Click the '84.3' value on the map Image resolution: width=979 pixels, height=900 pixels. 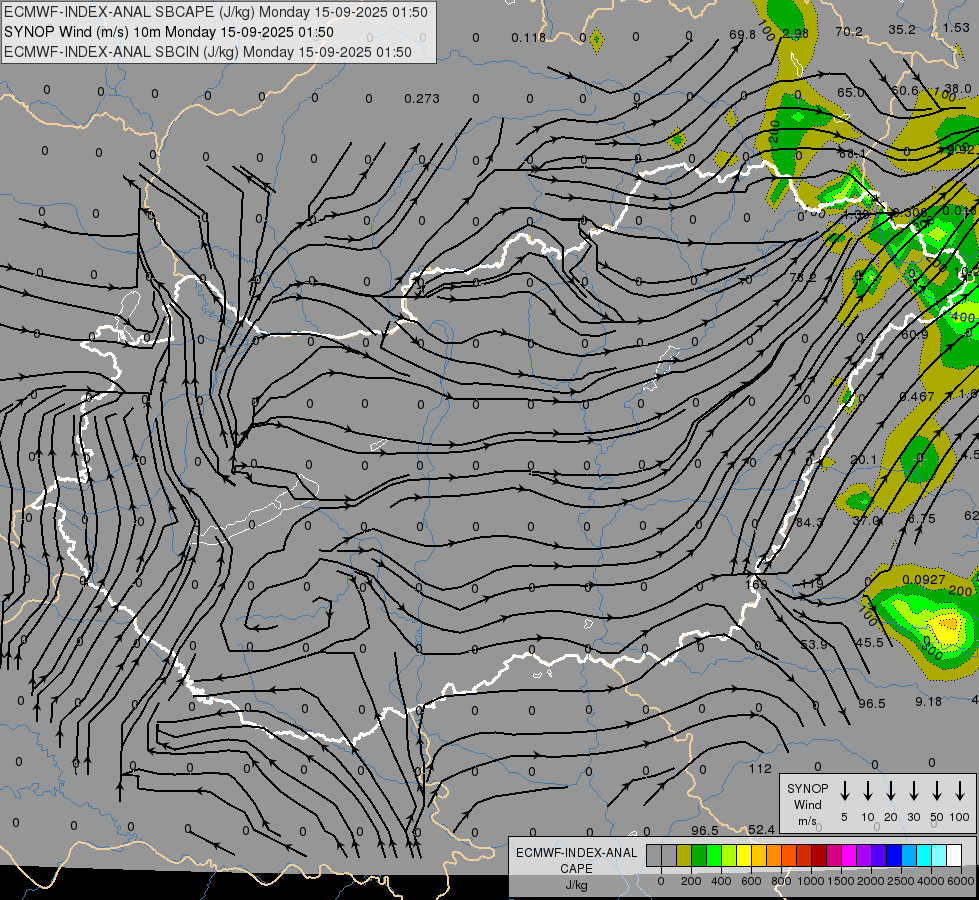point(810,522)
